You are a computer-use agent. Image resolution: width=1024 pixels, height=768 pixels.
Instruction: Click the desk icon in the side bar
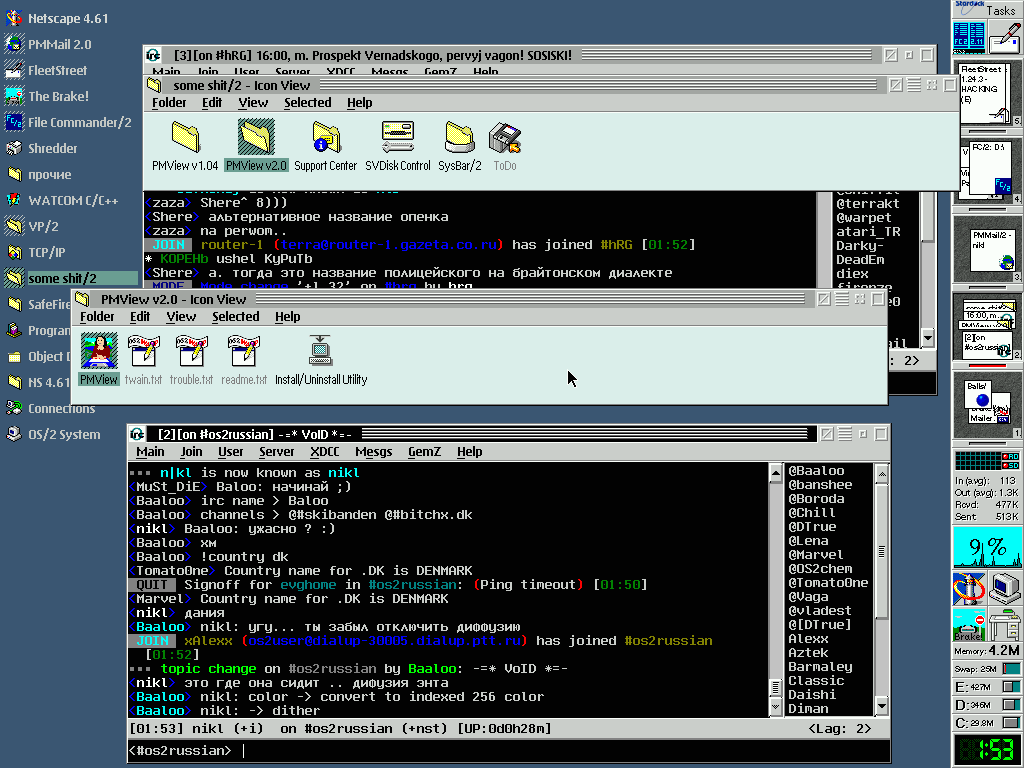point(1004,625)
